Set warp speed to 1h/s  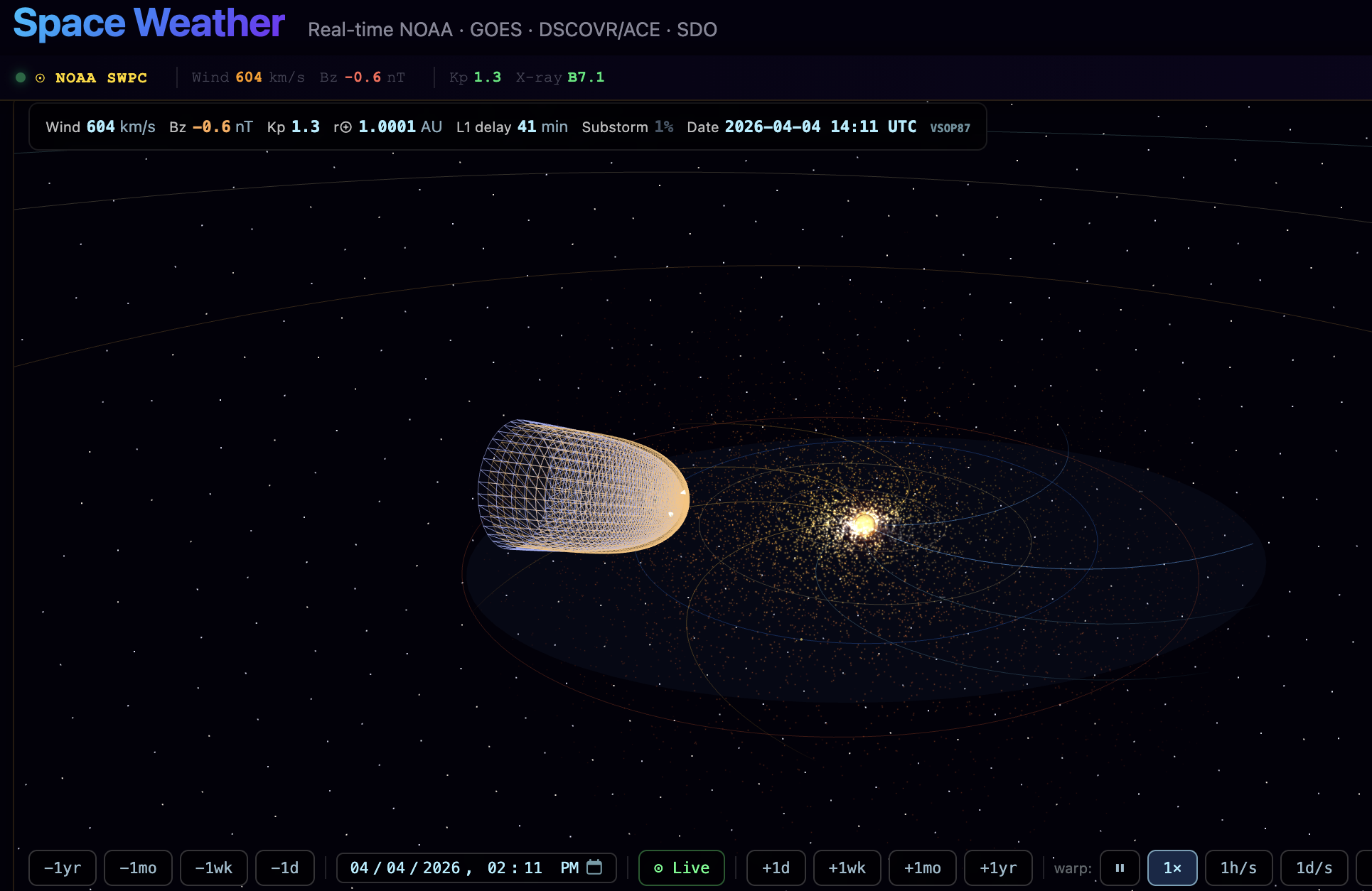coord(1238,868)
